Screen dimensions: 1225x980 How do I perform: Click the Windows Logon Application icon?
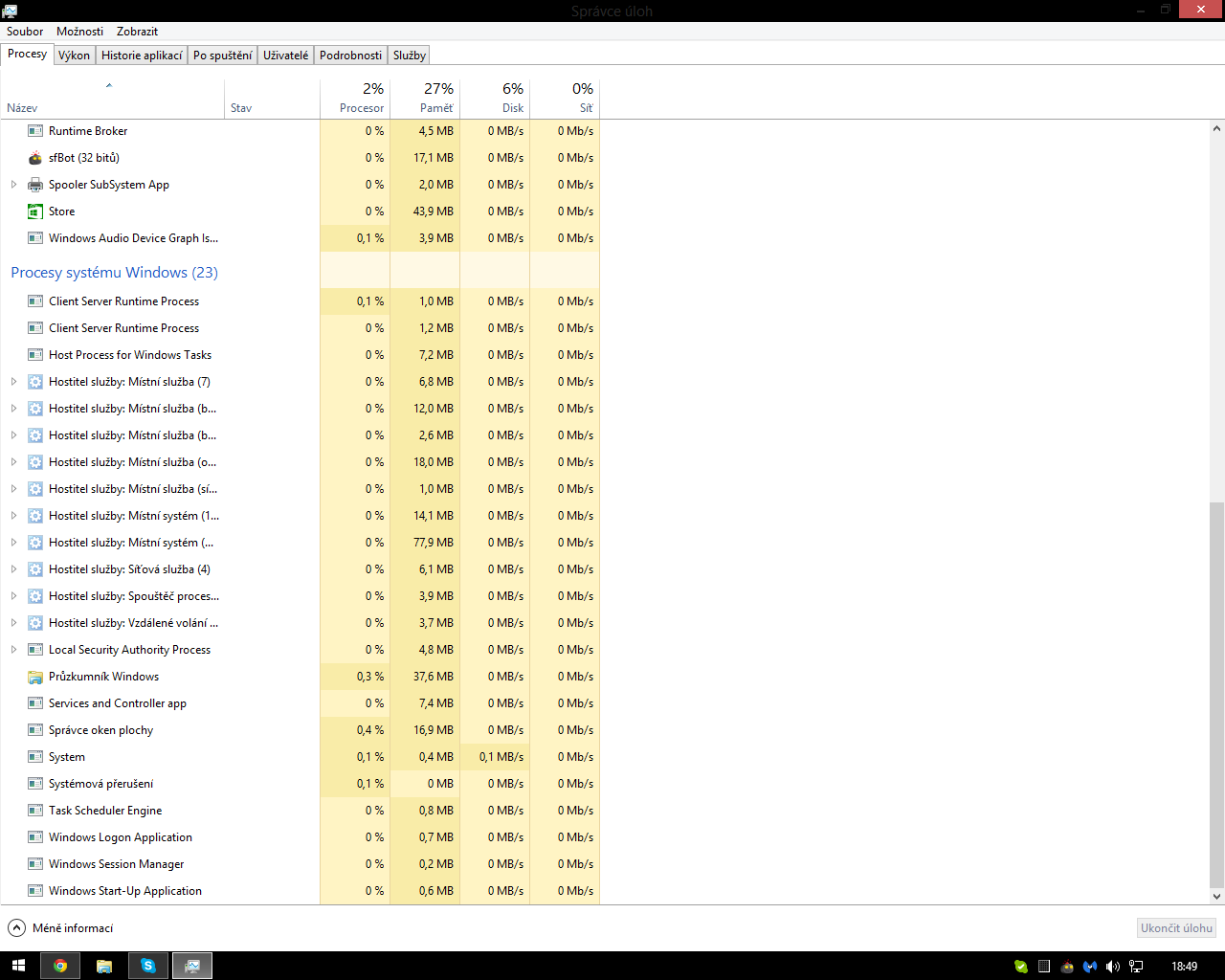point(35,837)
